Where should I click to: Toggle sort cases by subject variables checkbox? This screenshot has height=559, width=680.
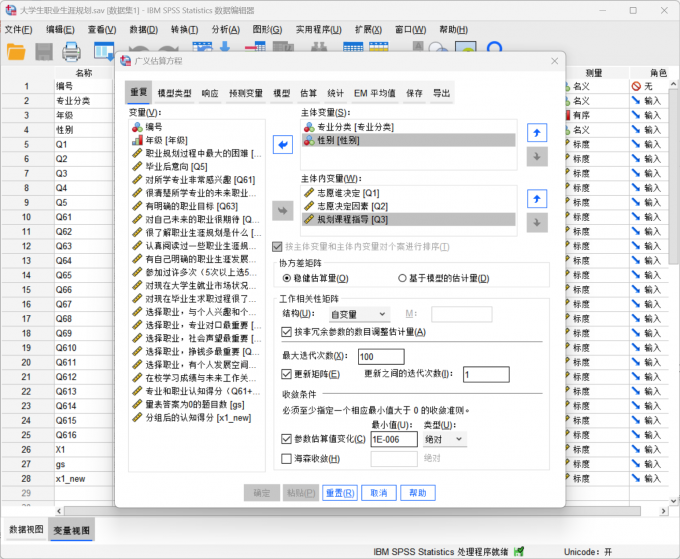[x=277, y=247]
